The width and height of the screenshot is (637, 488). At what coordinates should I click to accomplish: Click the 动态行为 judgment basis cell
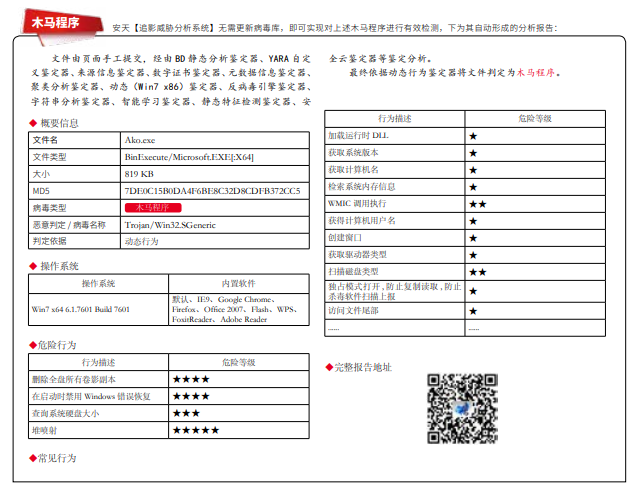coord(215,241)
